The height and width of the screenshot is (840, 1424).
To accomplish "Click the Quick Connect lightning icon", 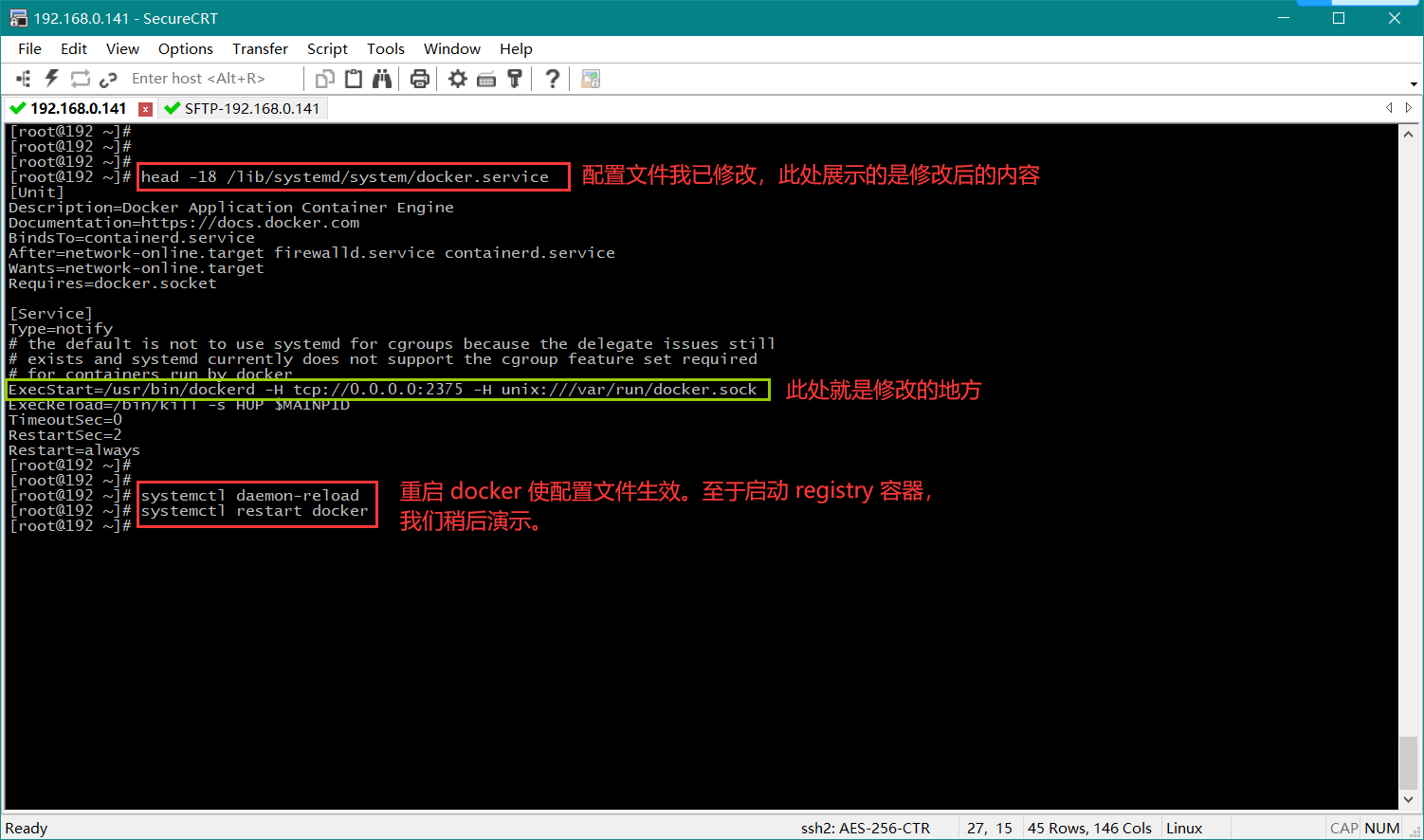I will pos(52,79).
